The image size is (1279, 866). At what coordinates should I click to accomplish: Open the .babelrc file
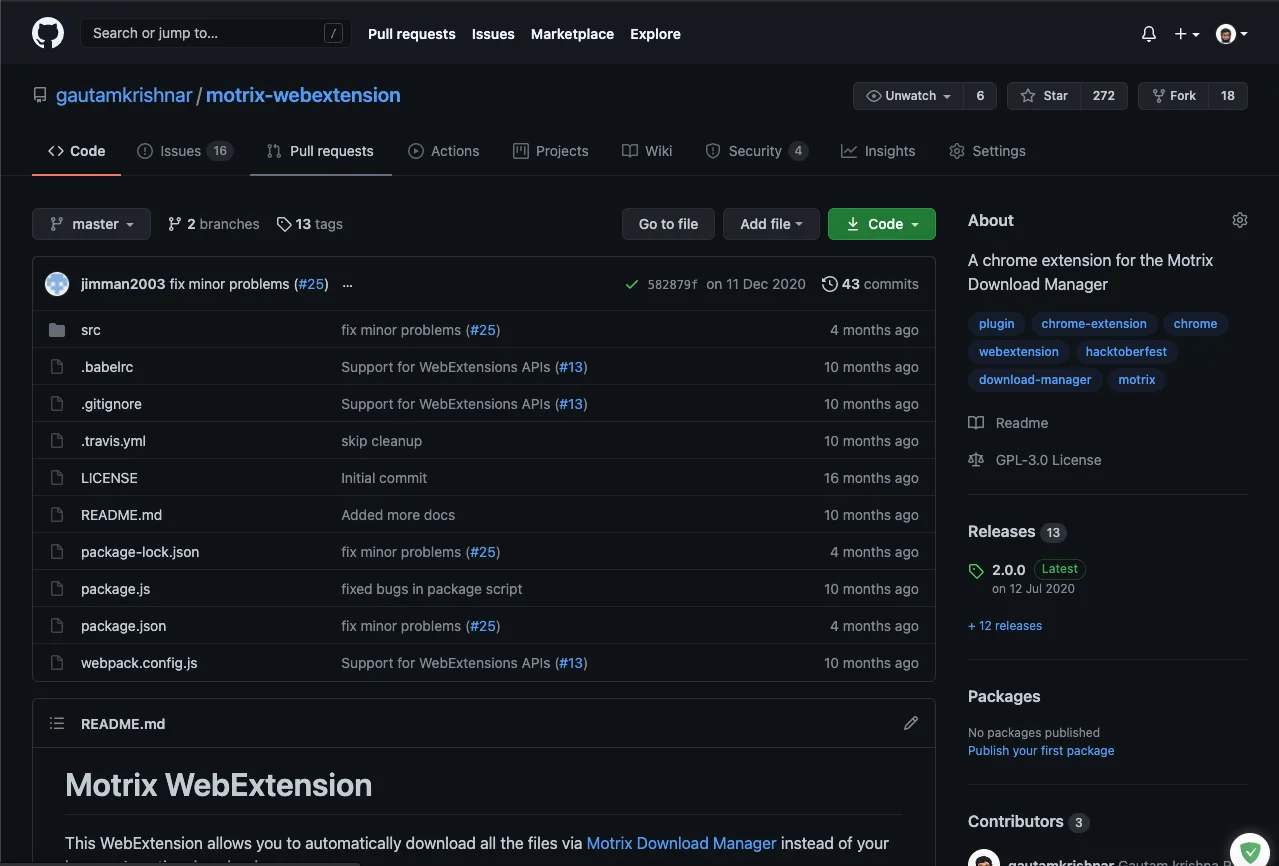click(x=107, y=367)
